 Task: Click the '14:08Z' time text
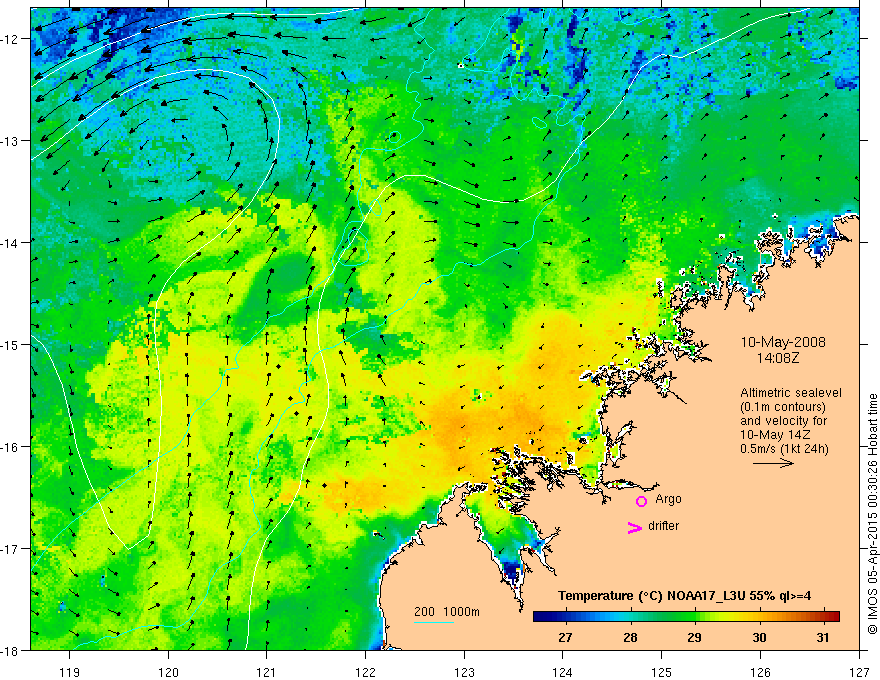[777, 357]
